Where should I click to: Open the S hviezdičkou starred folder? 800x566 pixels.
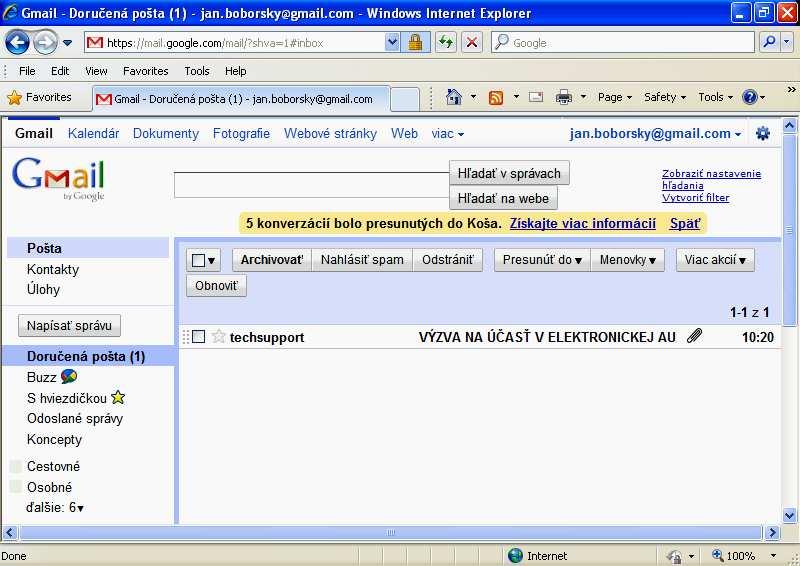[x=76, y=398]
